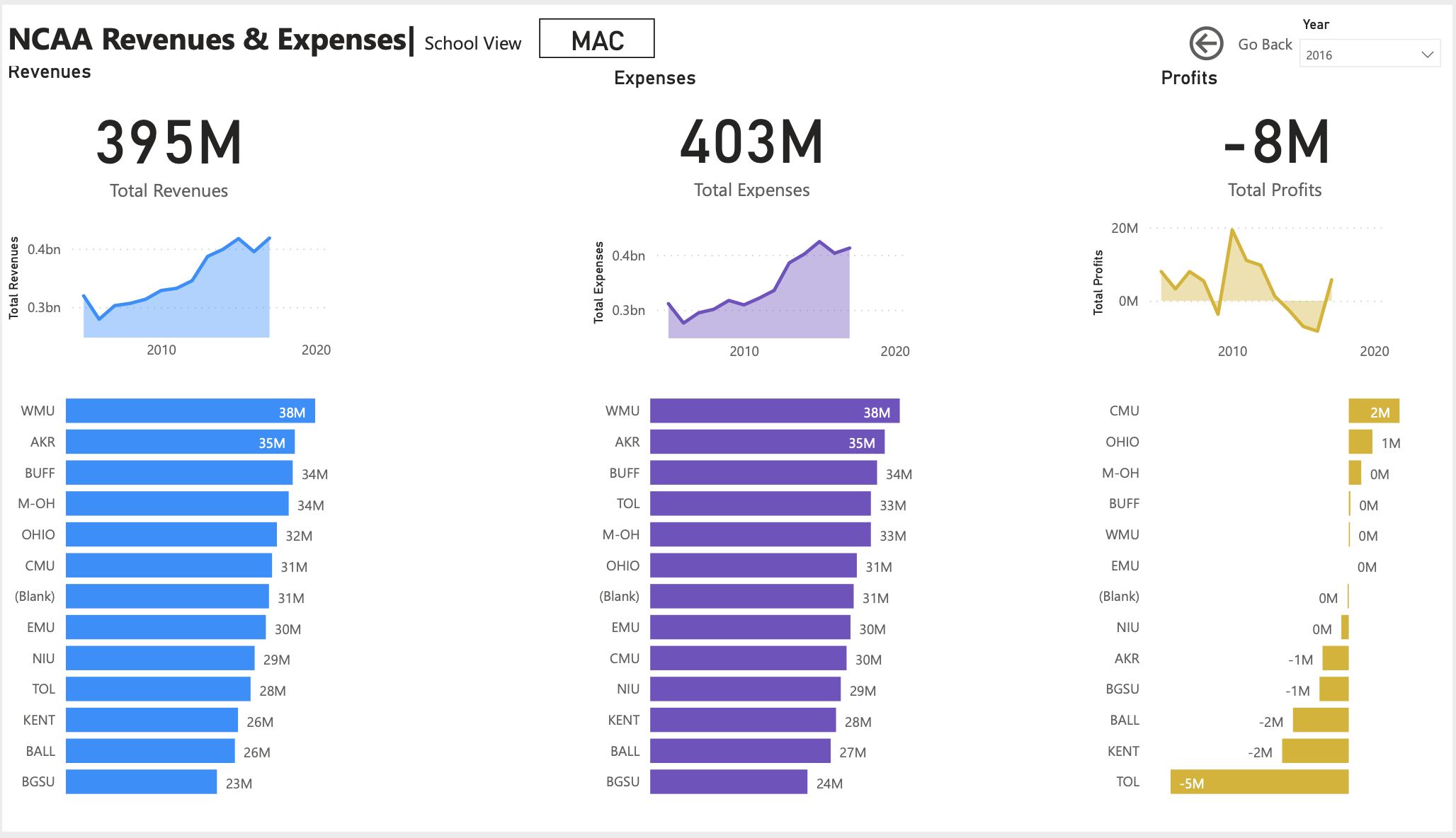The width and height of the screenshot is (1456, 838).
Task: Click the WMU revenue bar
Action: tap(190, 411)
